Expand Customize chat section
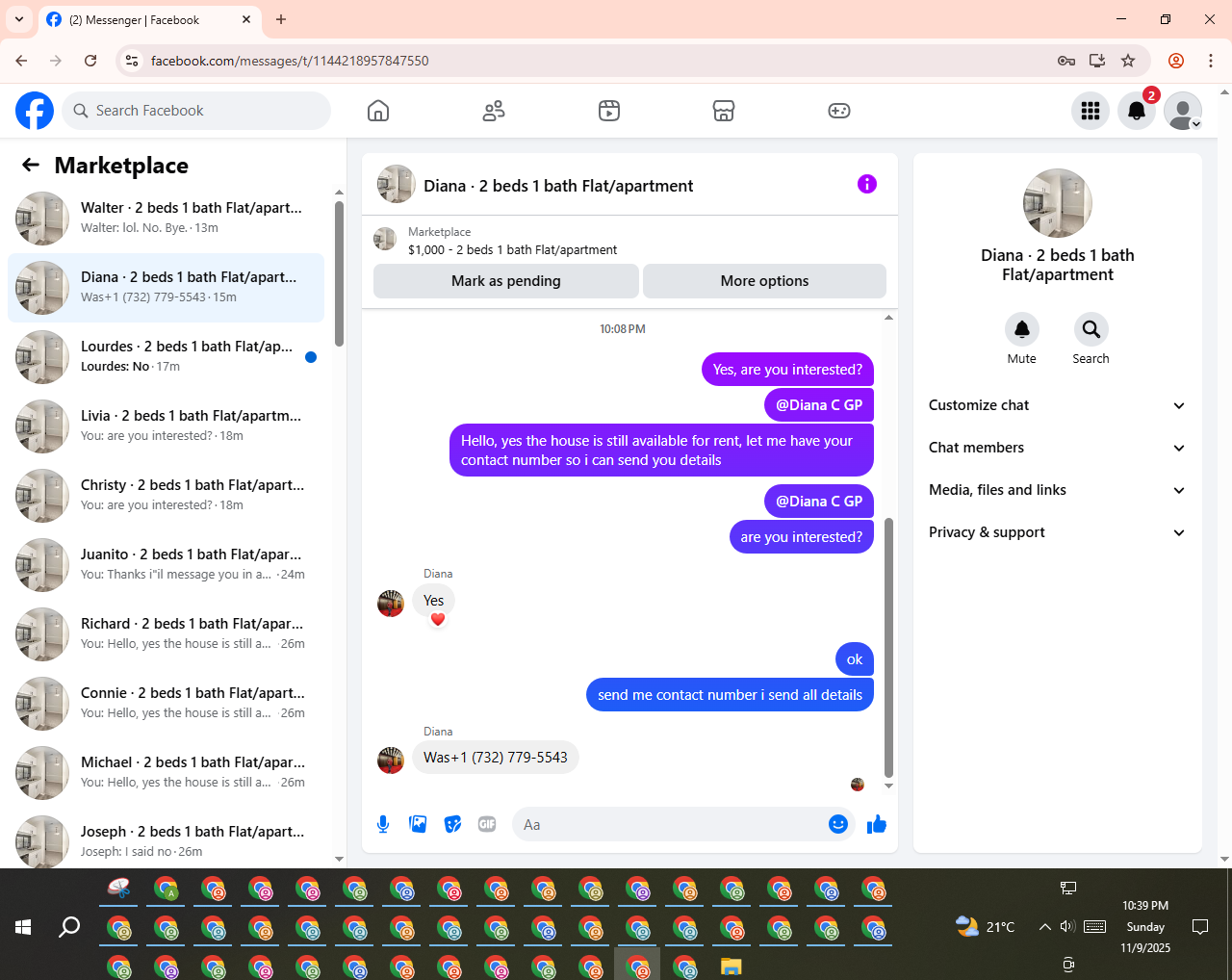The height and width of the screenshot is (980, 1232). 1057,405
